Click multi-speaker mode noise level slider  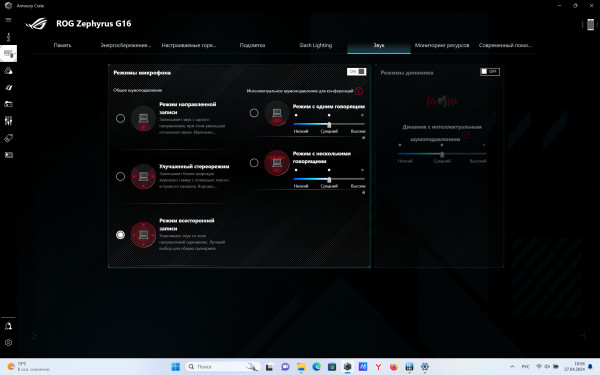(329, 179)
